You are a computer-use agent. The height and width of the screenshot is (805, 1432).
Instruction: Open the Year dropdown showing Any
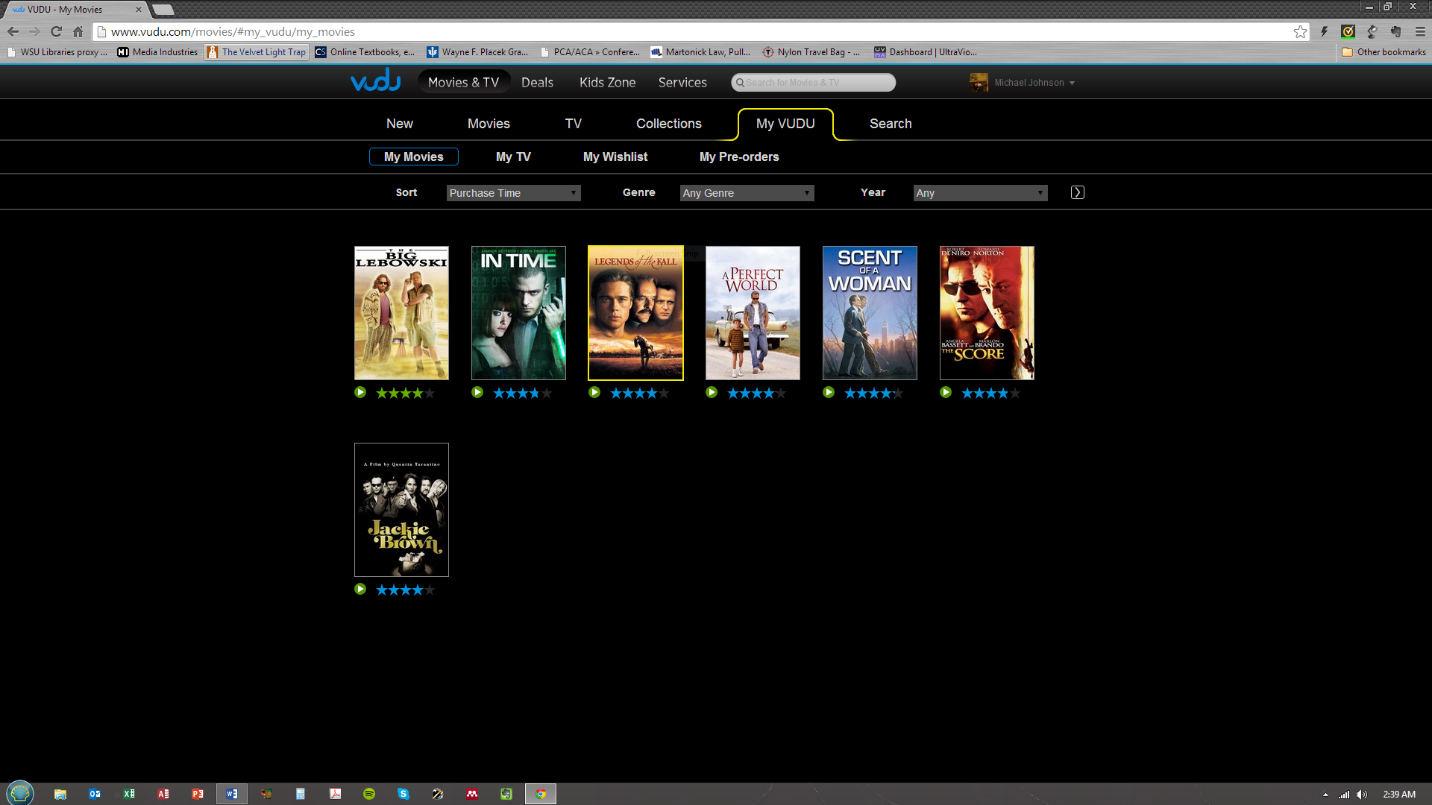(x=981, y=193)
